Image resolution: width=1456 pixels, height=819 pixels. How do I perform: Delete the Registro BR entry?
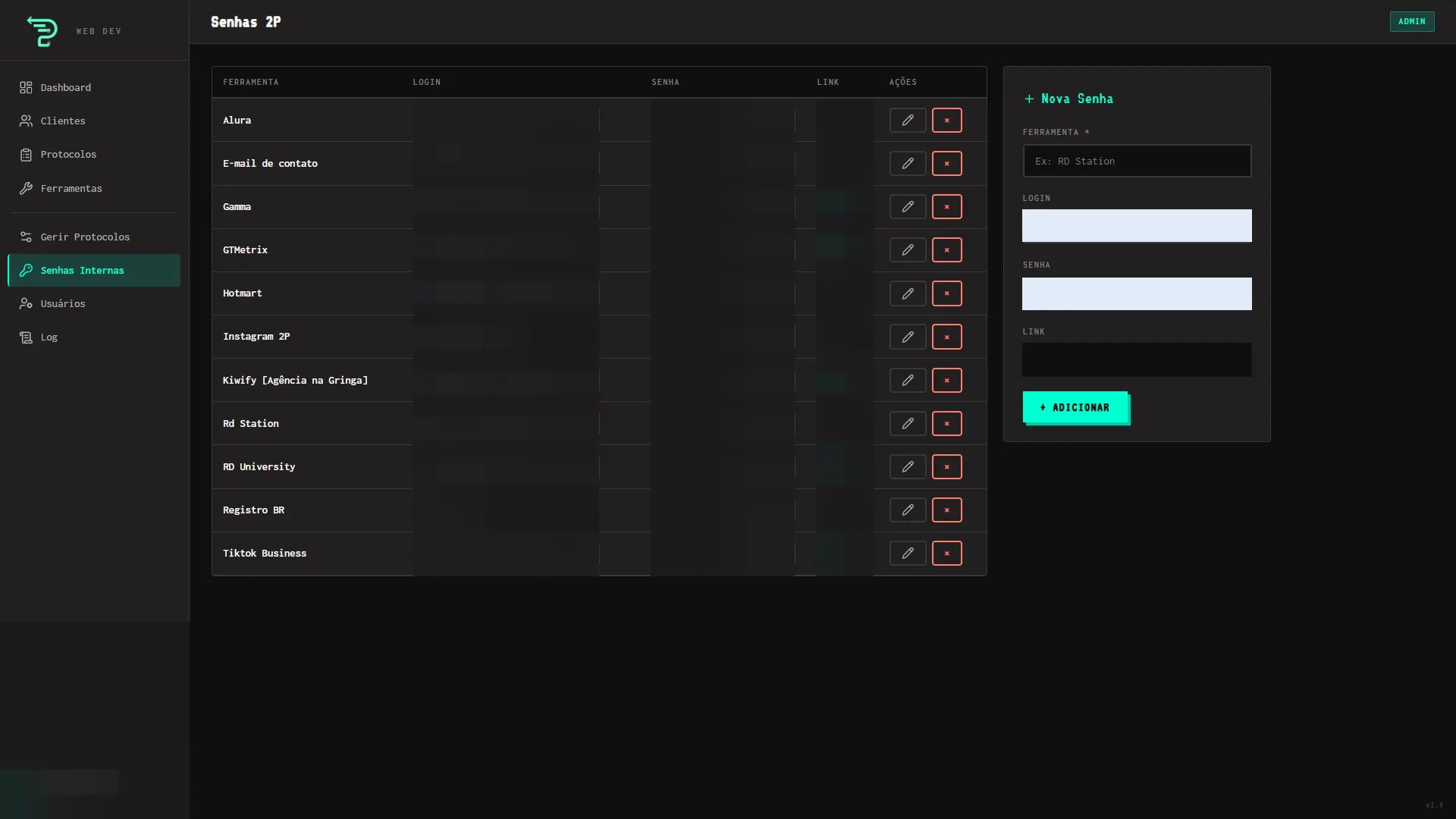(x=946, y=510)
